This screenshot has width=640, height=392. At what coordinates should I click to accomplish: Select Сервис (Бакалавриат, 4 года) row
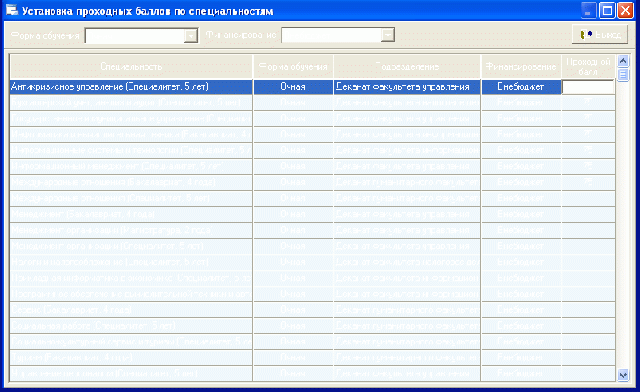tap(312, 310)
